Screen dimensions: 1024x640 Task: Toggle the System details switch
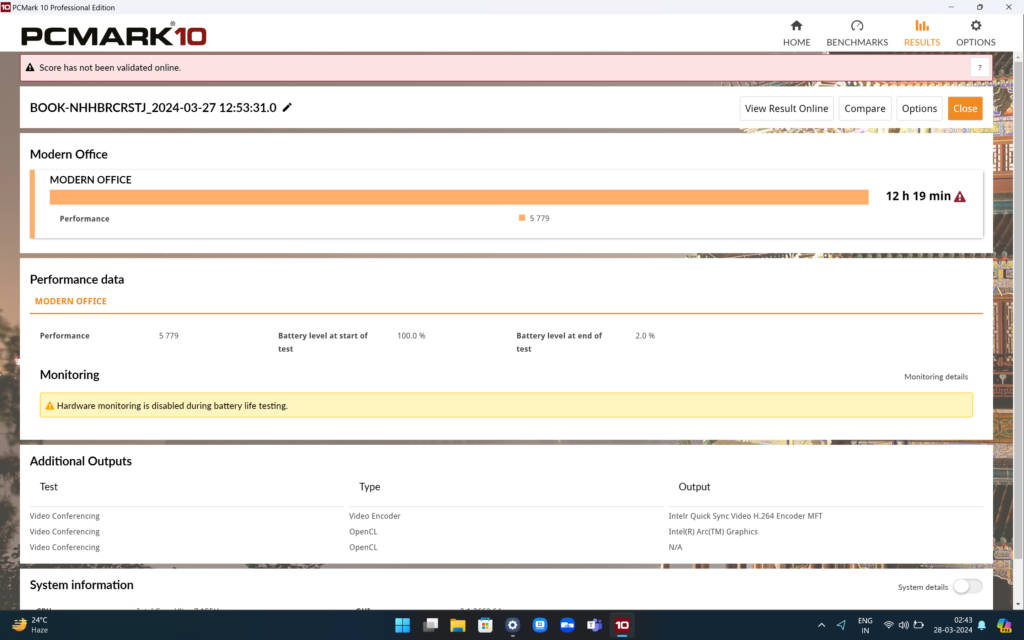tap(967, 586)
